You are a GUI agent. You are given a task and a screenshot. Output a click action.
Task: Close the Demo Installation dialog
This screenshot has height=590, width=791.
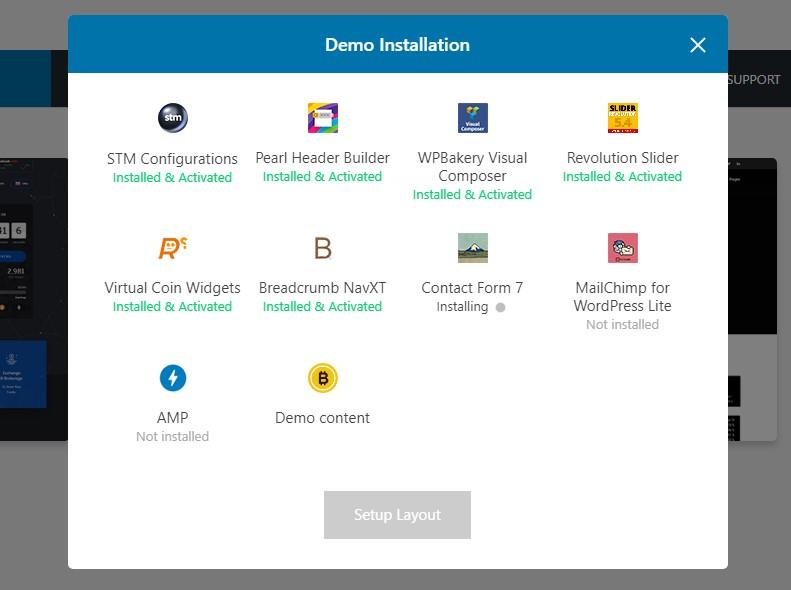[x=697, y=45]
